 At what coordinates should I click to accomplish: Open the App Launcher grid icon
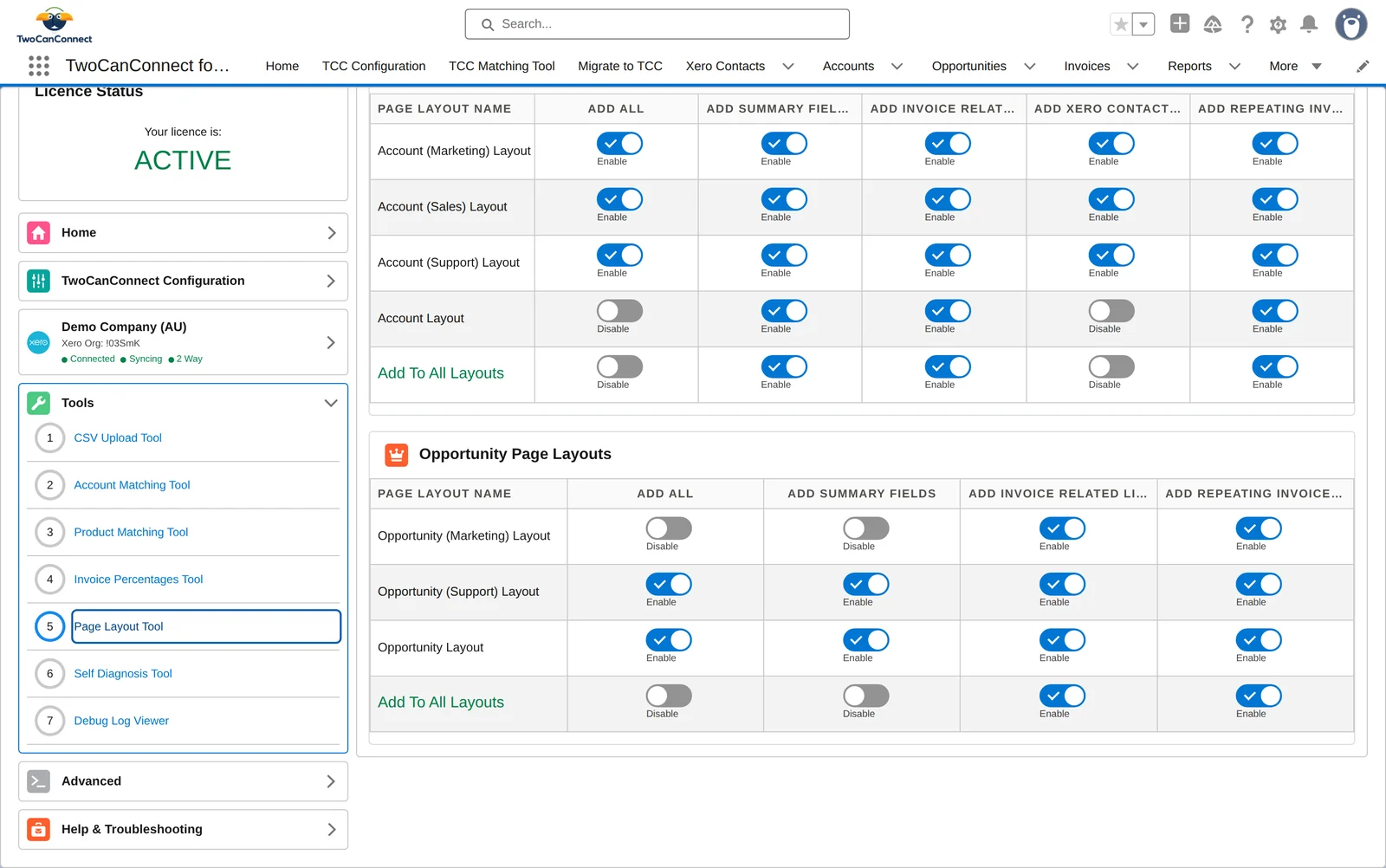tap(39, 66)
